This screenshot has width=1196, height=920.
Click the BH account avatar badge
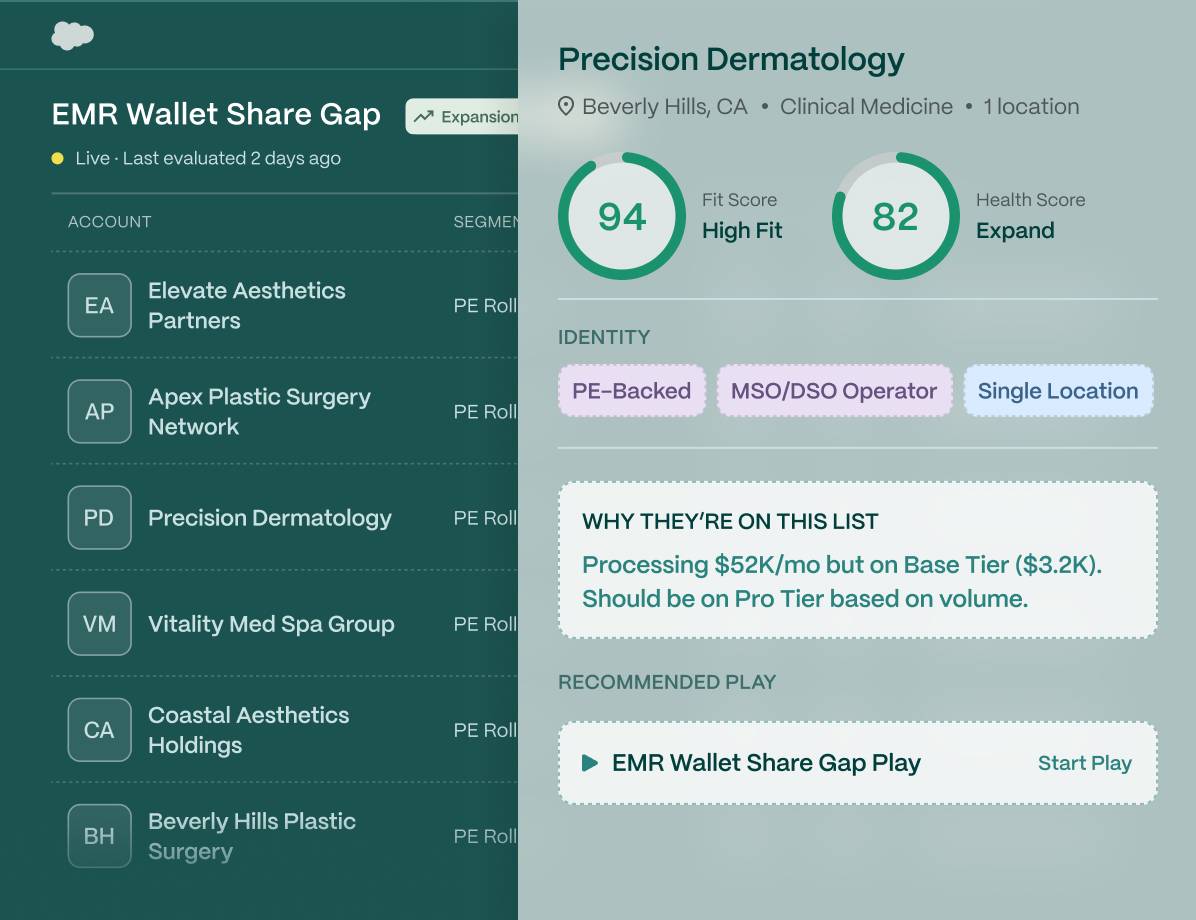point(99,835)
